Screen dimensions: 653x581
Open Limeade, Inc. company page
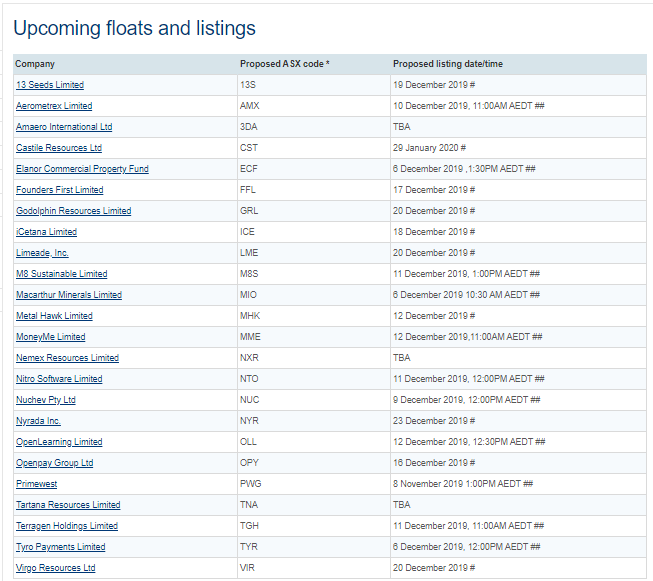(x=42, y=253)
